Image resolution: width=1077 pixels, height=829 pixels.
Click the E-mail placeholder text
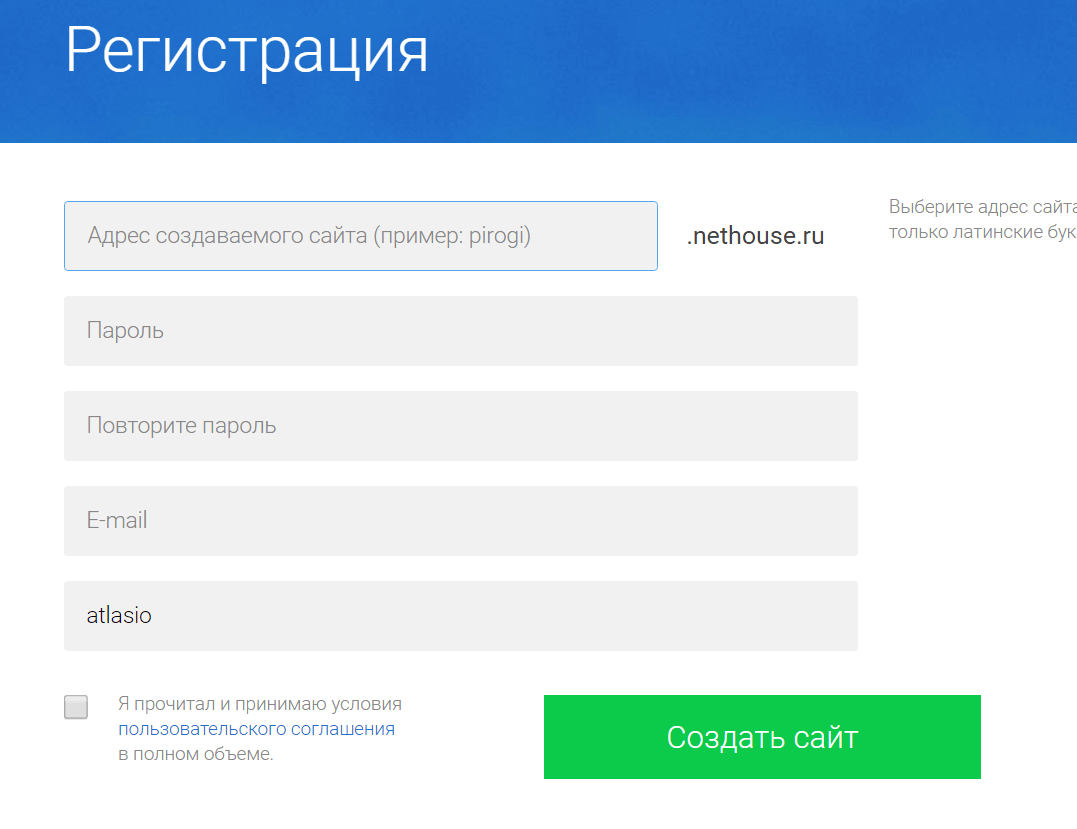[117, 521]
